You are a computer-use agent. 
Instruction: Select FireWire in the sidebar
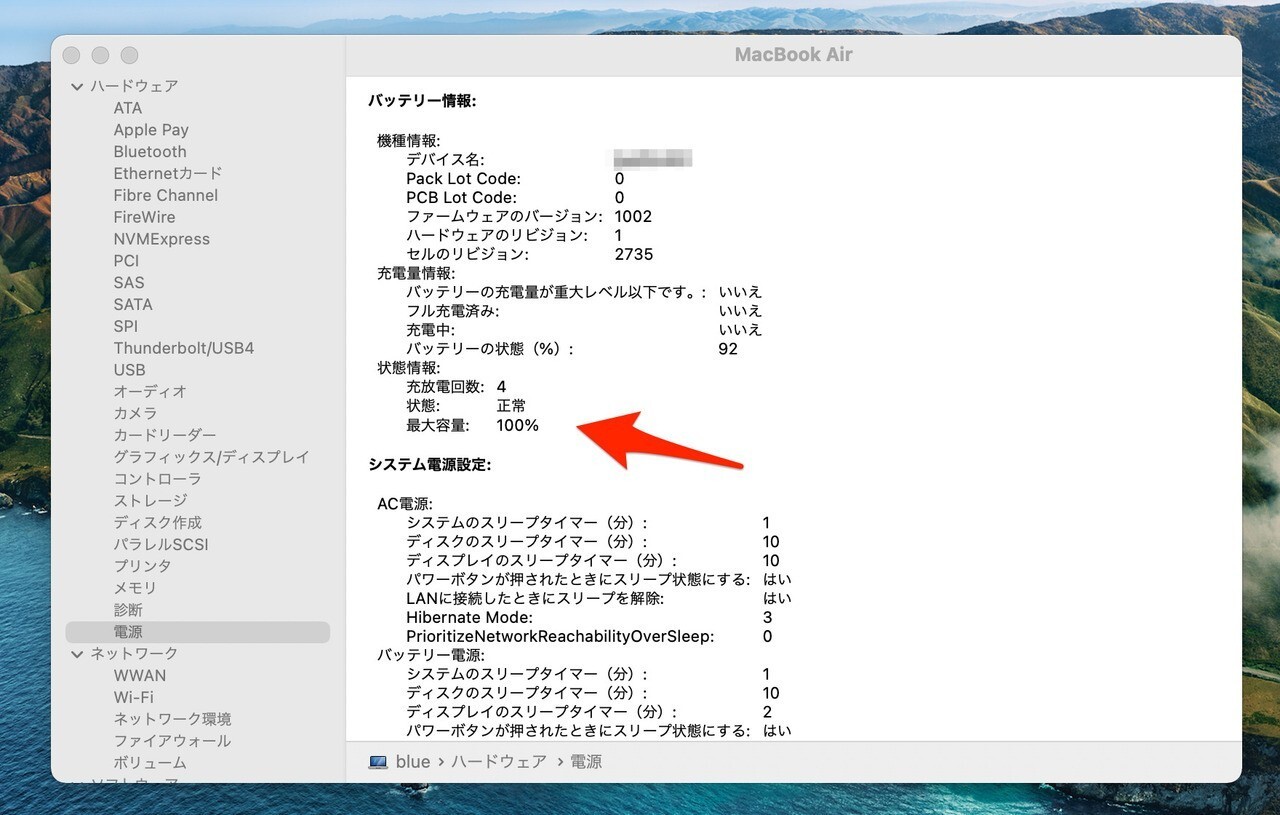pos(144,218)
